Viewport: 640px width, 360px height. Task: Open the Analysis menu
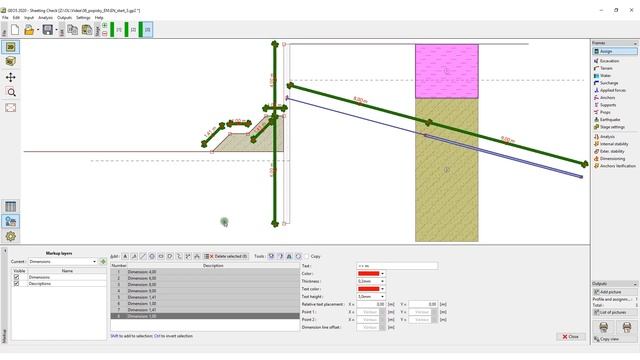tap(45, 18)
